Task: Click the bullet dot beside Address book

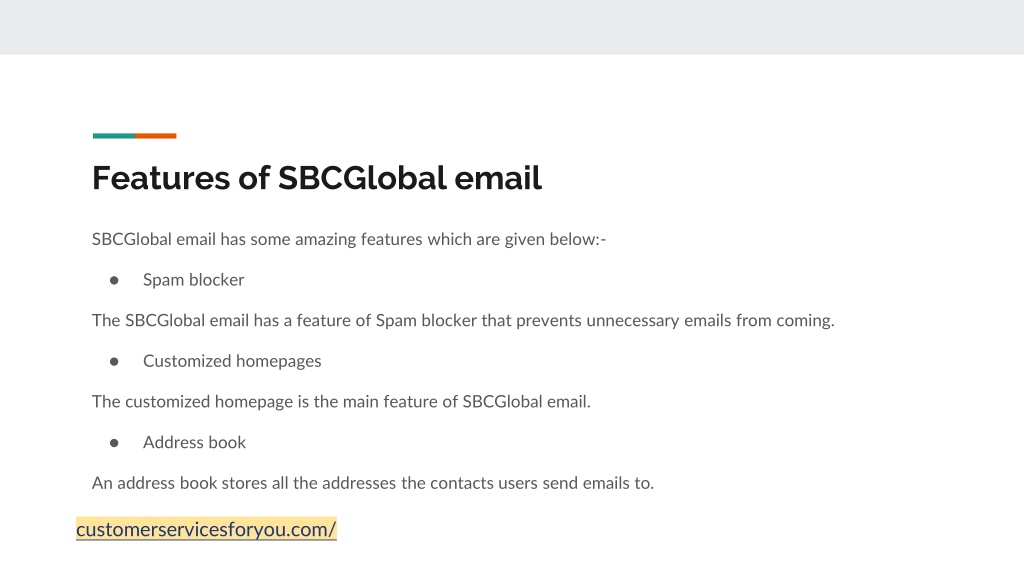Action: coord(114,443)
